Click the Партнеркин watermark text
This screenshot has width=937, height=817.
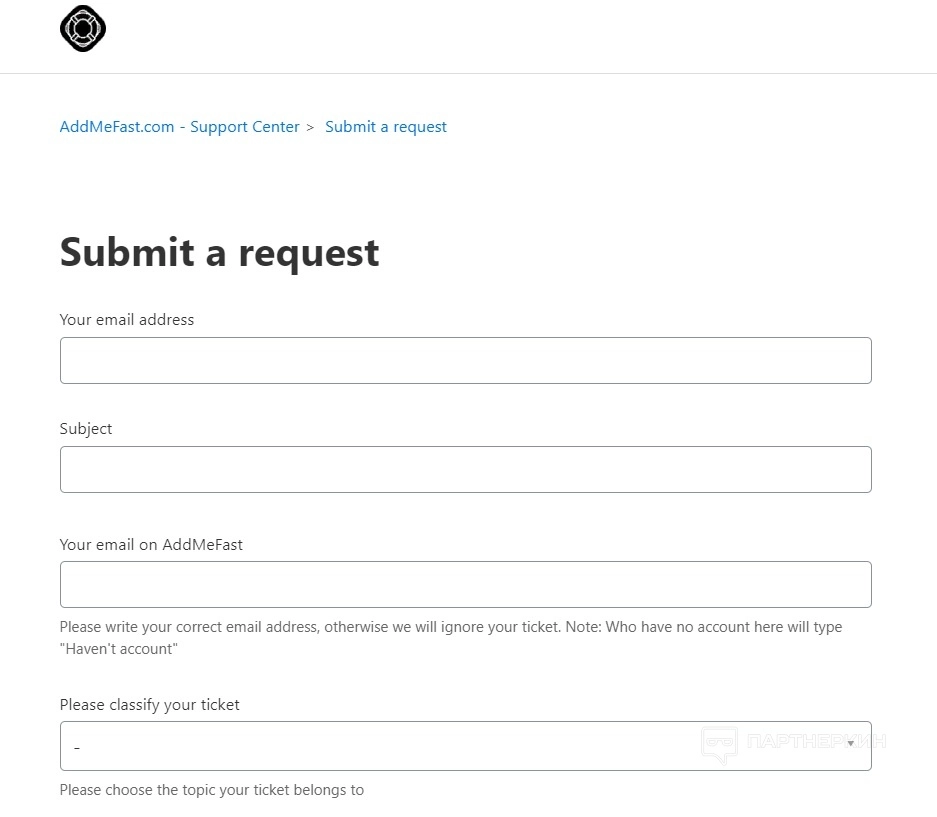pyautogui.click(x=816, y=742)
